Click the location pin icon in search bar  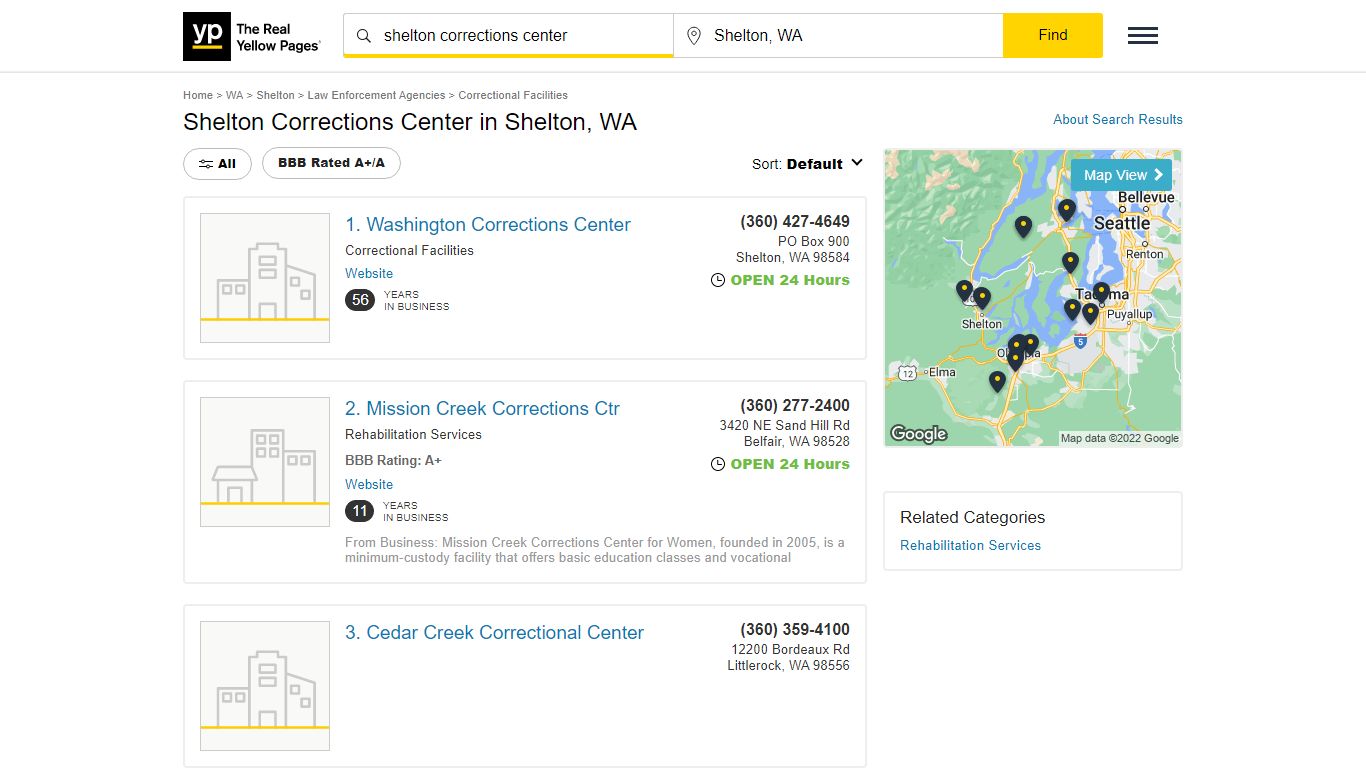click(694, 36)
